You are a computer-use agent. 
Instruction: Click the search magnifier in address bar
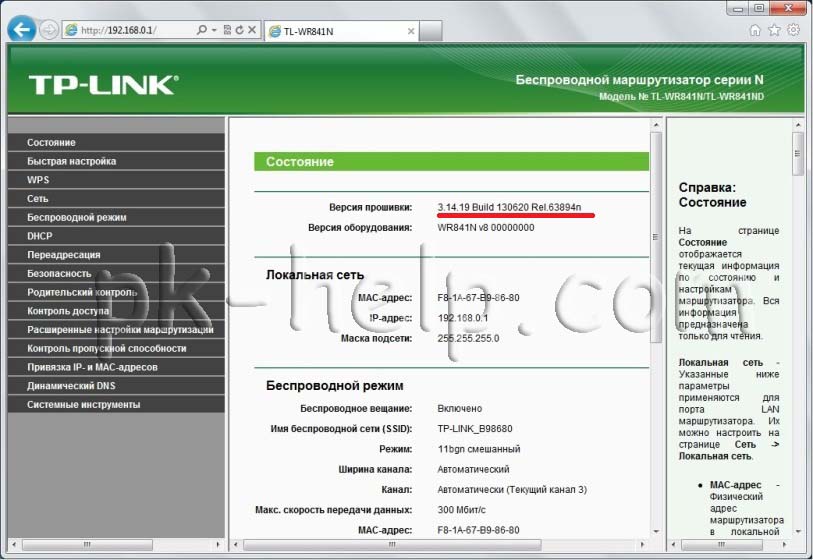[202, 30]
